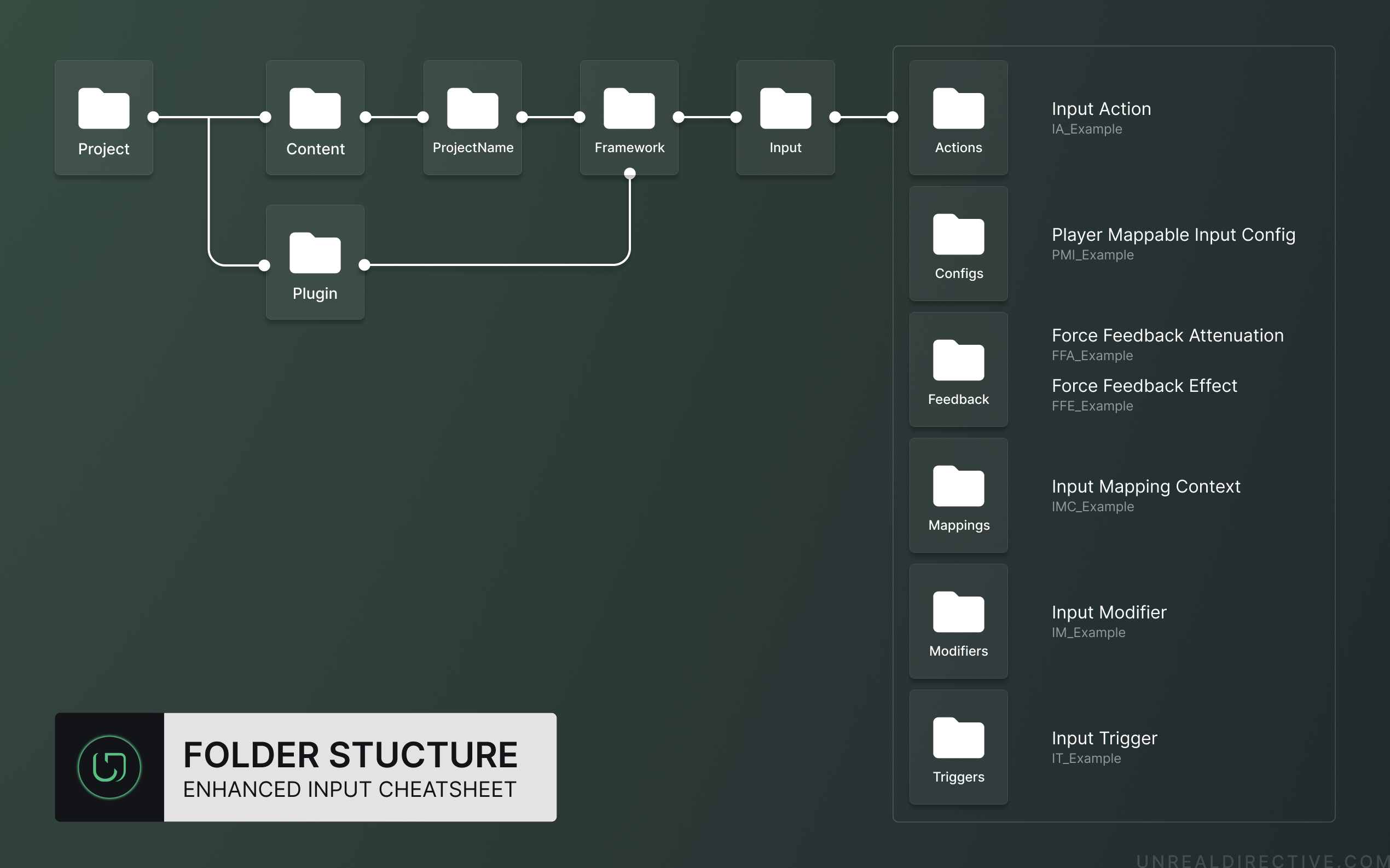Image resolution: width=1390 pixels, height=868 pixels.
Task: Click the green Unreal Directive logo
Action: coord(109,767)
